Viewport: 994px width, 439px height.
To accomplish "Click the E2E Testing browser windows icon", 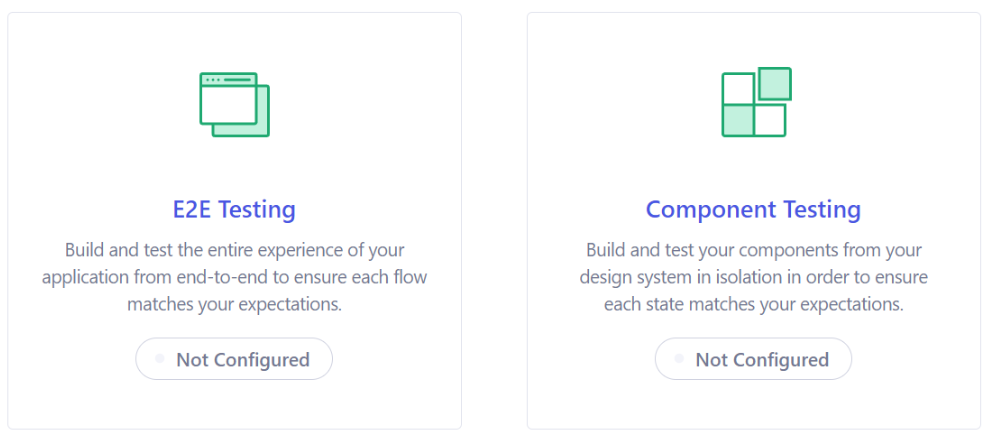I will point(235,105).
